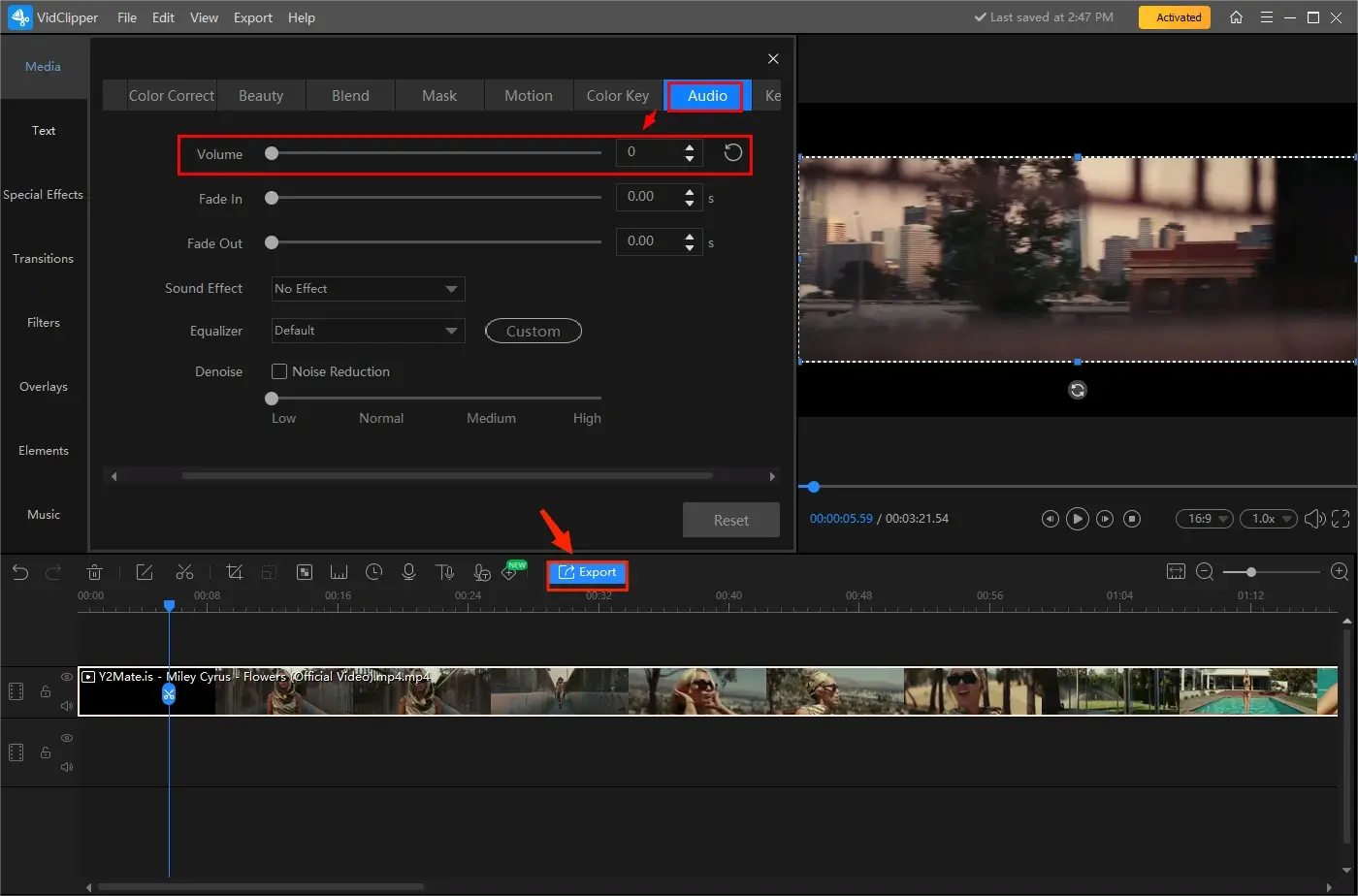The image size is (1358, 896).
Task: Click the voiceover microphone icon
Action: coord(408,572)
